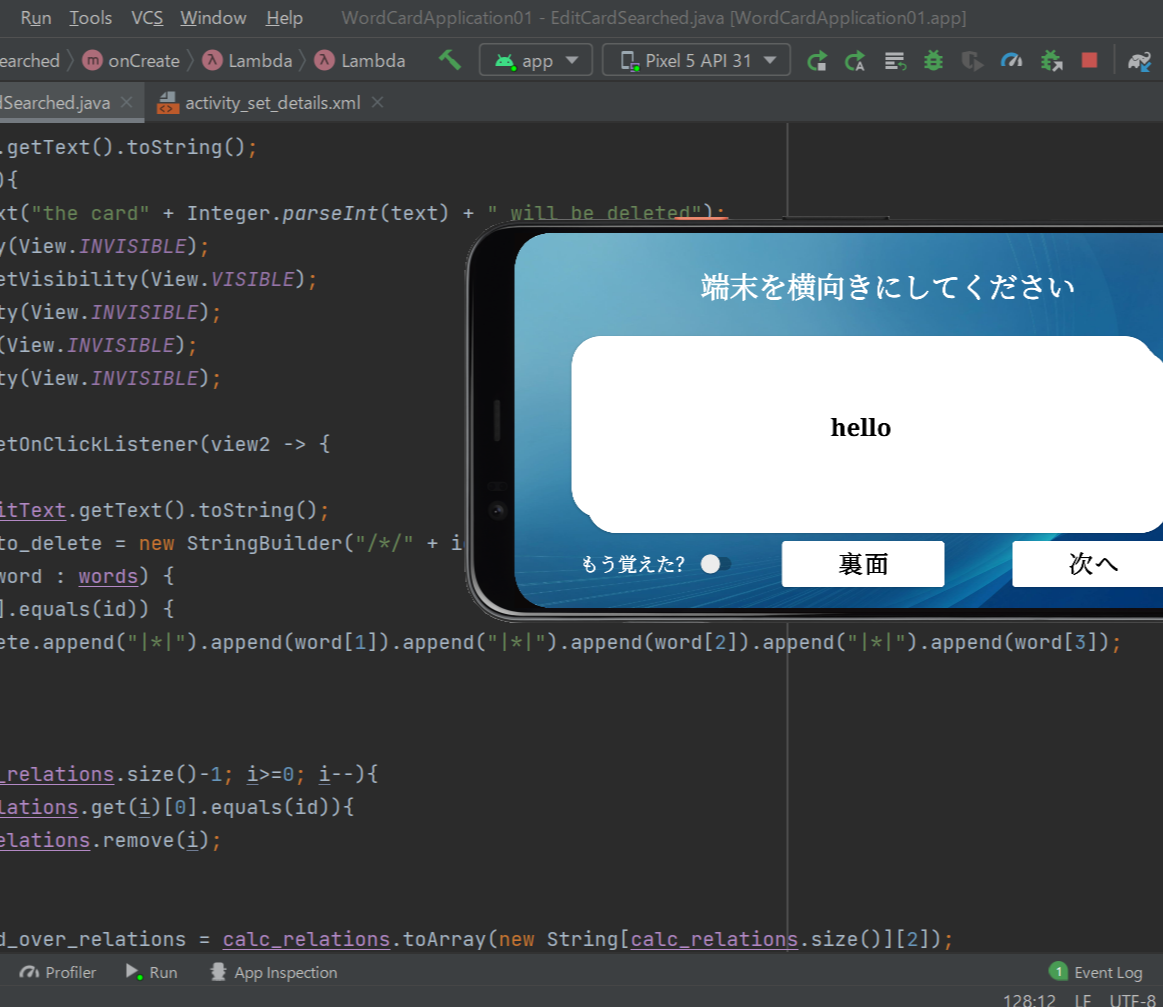Click the Integer.parseInt call in code
This screenshot has width=1163, height=1007.
317,213
